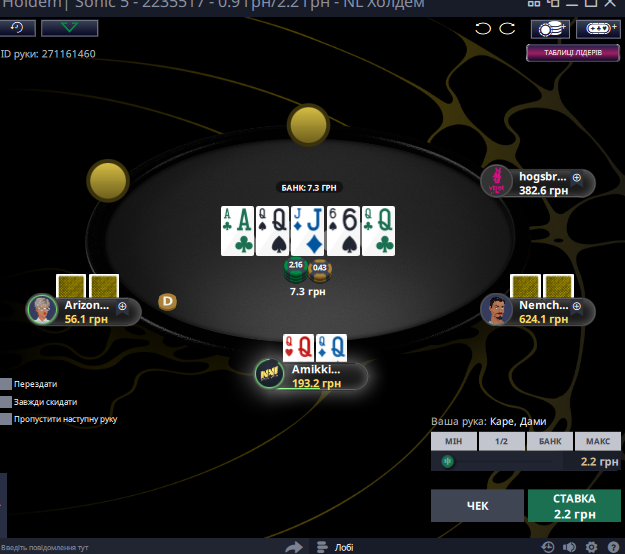Check Пропустити наступну руку option
The height and width of the screenshot is (554, 625).
point(6,419)
